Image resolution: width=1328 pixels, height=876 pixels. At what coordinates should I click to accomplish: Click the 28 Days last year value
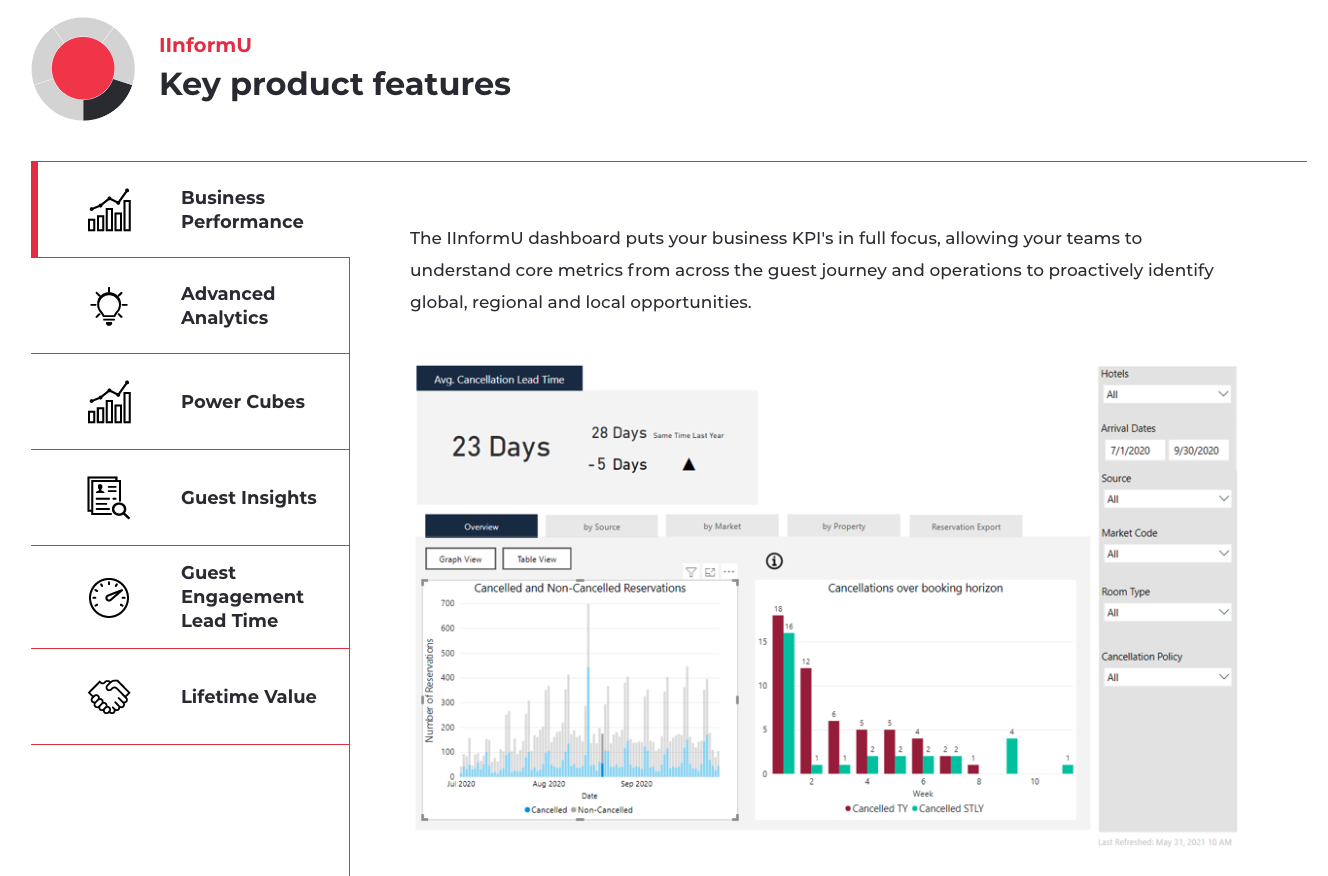tap(619, 433)
